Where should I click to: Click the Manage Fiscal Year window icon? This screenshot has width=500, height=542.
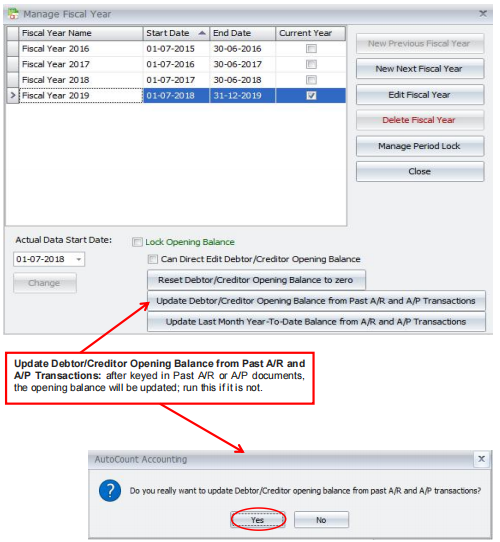(x=13, y=14)
